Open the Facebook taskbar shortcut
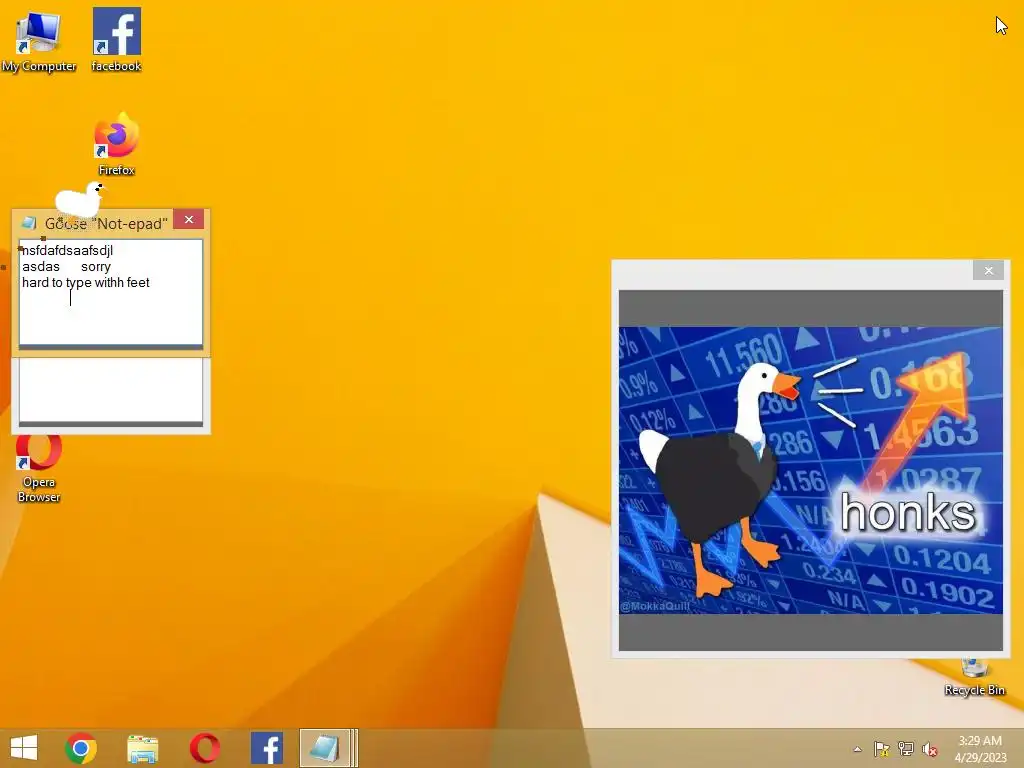Screen dimensions: 1024x768 click(x=266, y=748)
